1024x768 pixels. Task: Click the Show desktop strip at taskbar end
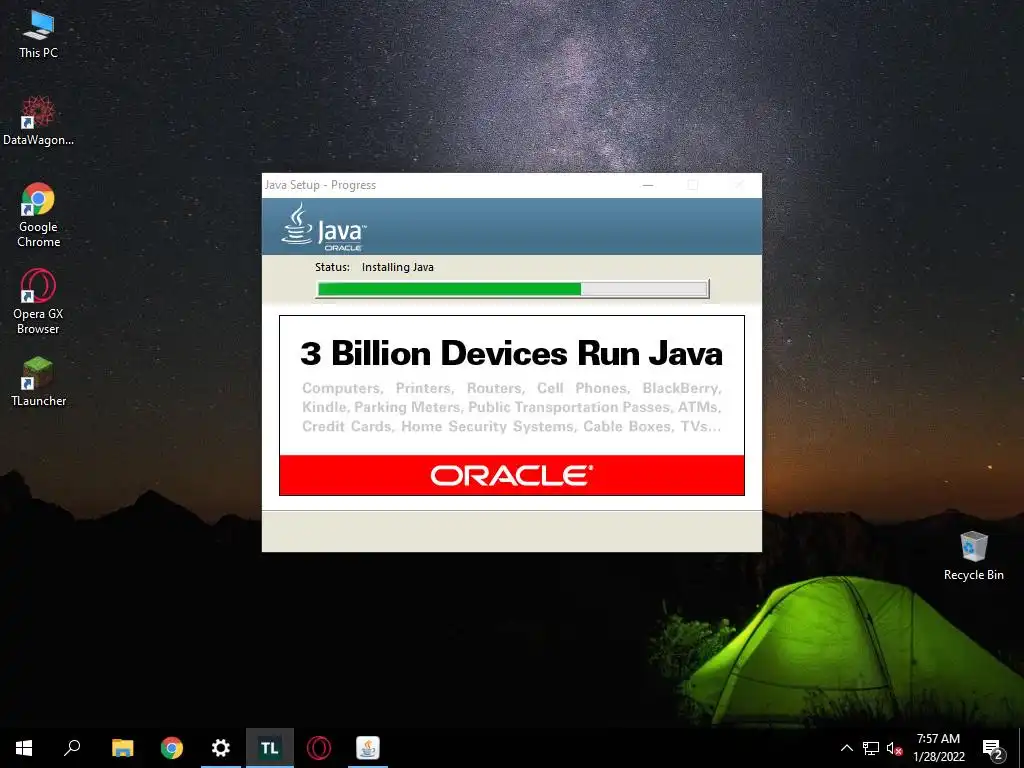[x=1021, y=748]
